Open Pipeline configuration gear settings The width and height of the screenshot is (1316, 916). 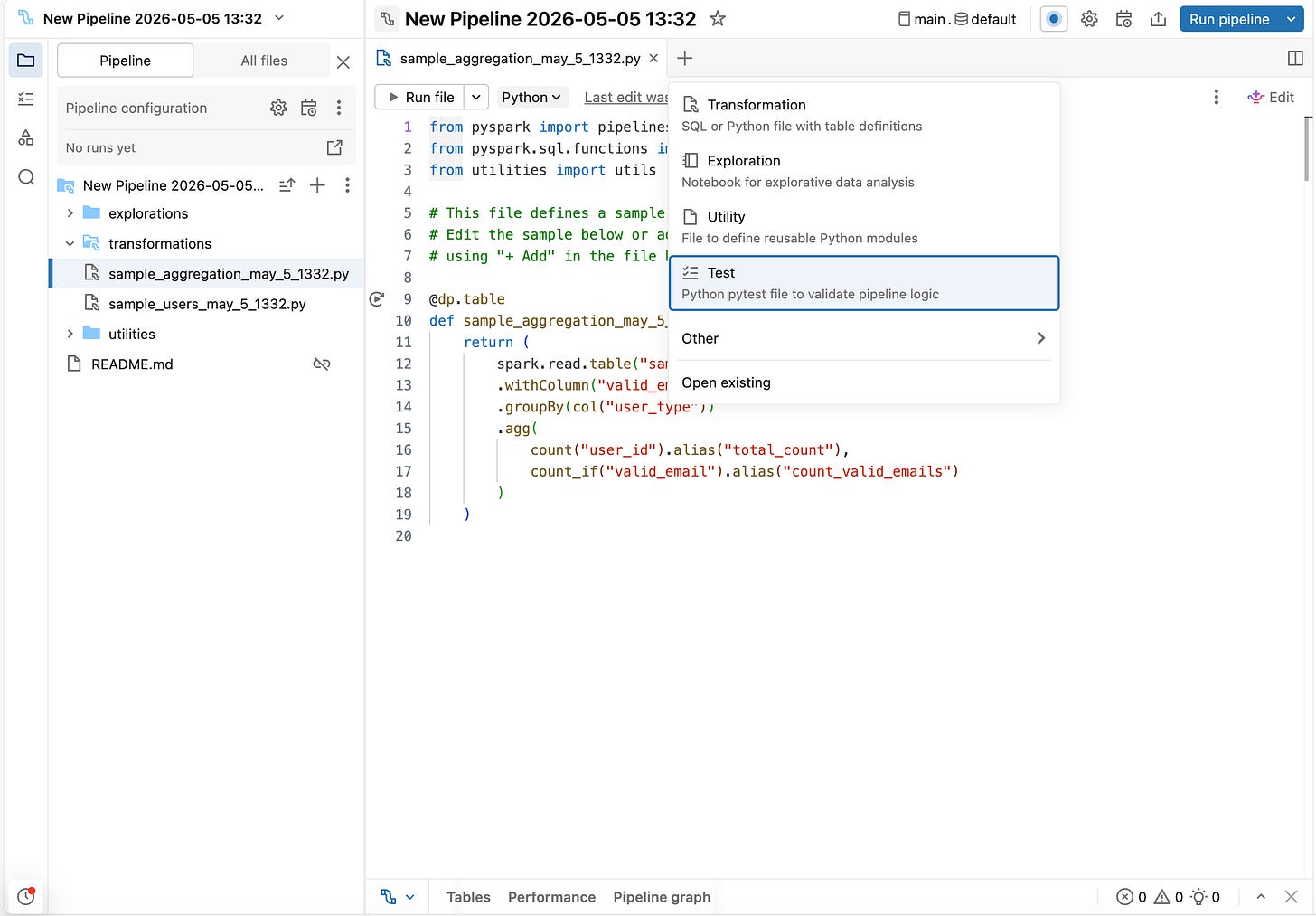278,108
